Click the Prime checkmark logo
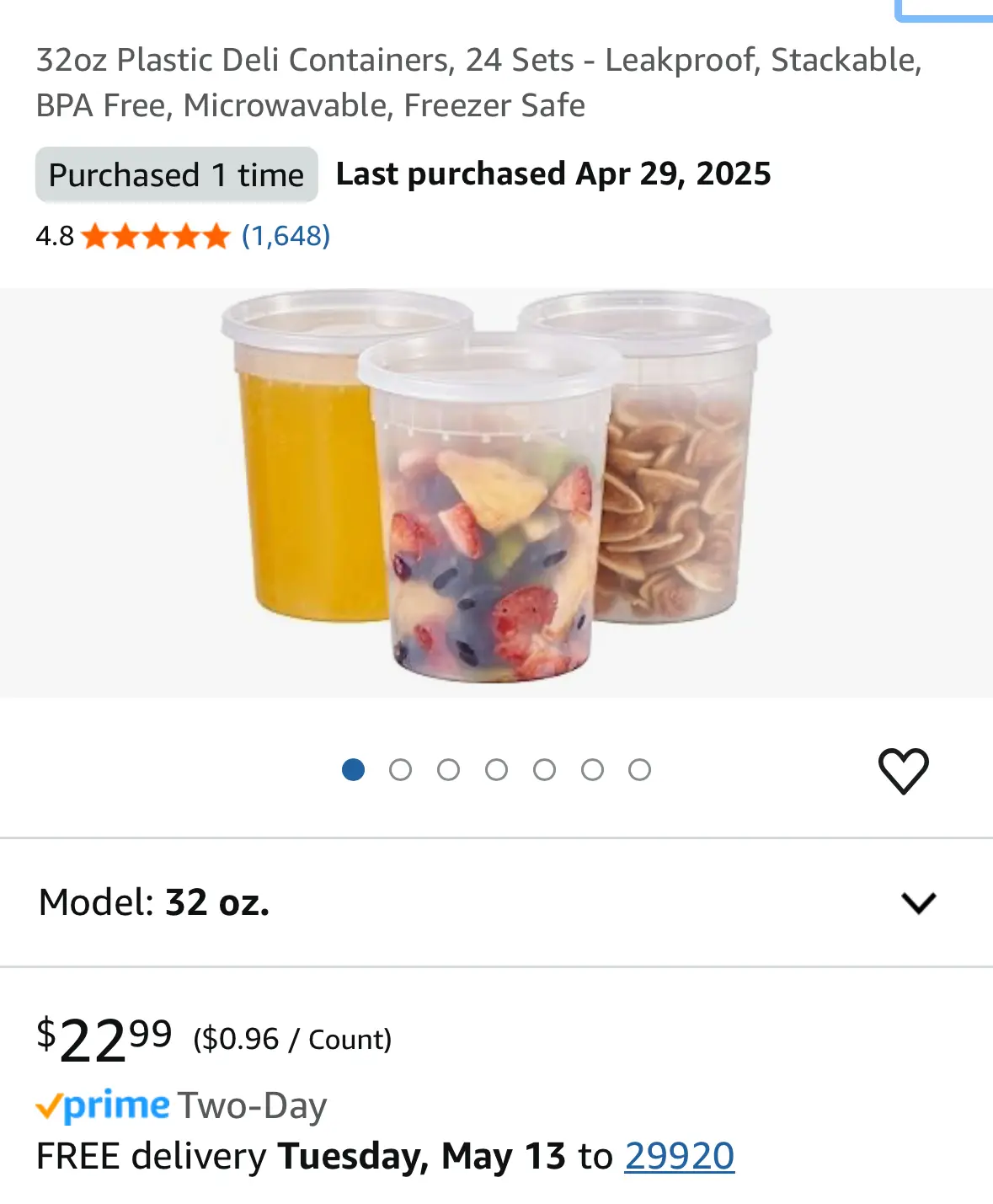Image resolution: width=993 pixels, height=1204 pixels. (103, 1105)
